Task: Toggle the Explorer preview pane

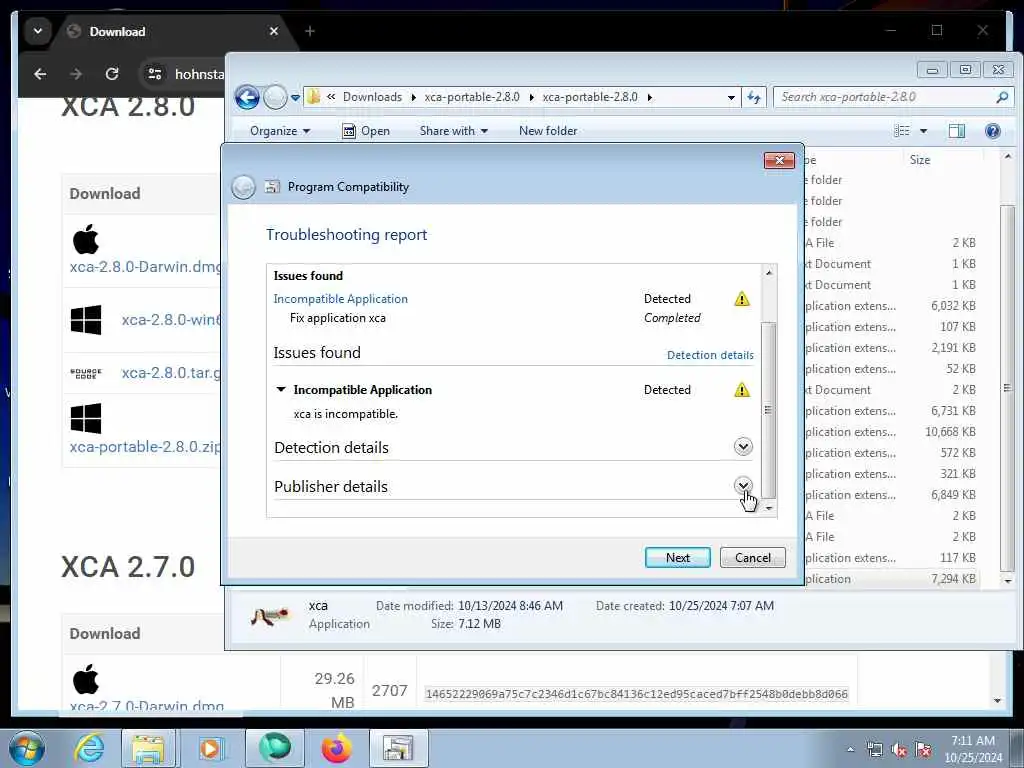Action: (x=957, y=131)
